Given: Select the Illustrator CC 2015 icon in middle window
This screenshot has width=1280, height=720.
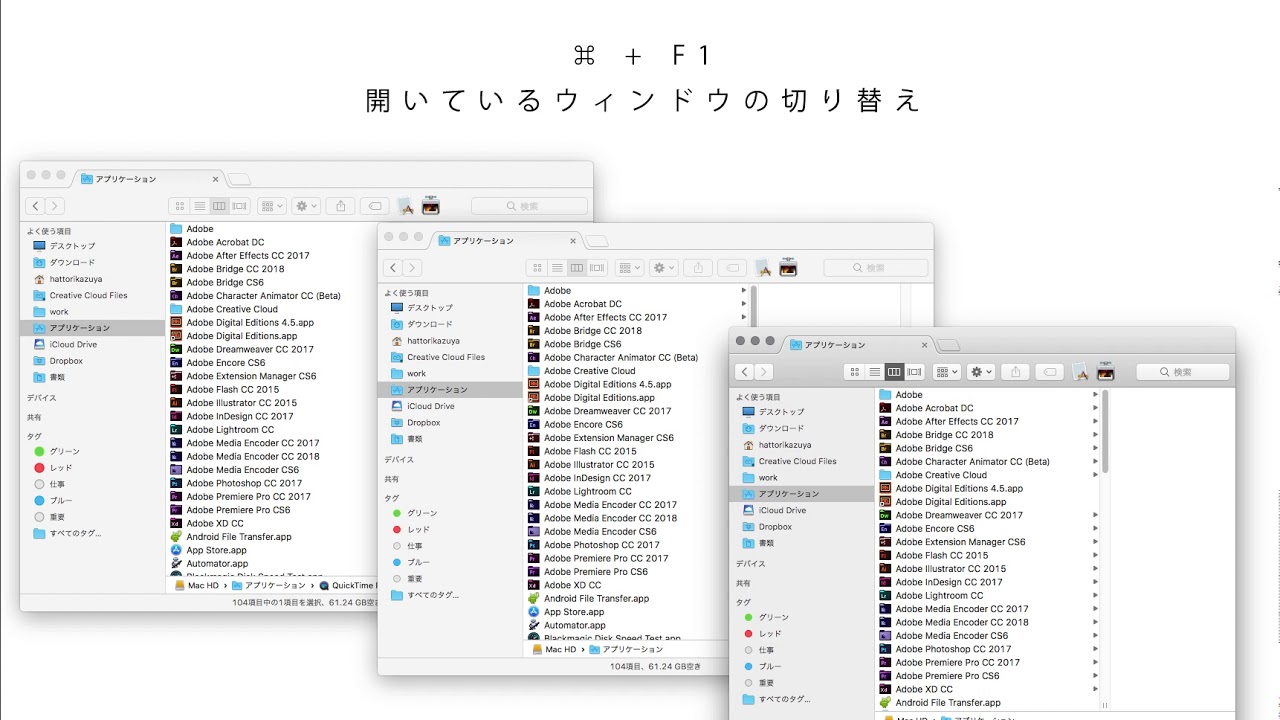Looking at the screenshot, I should point(535,464).
